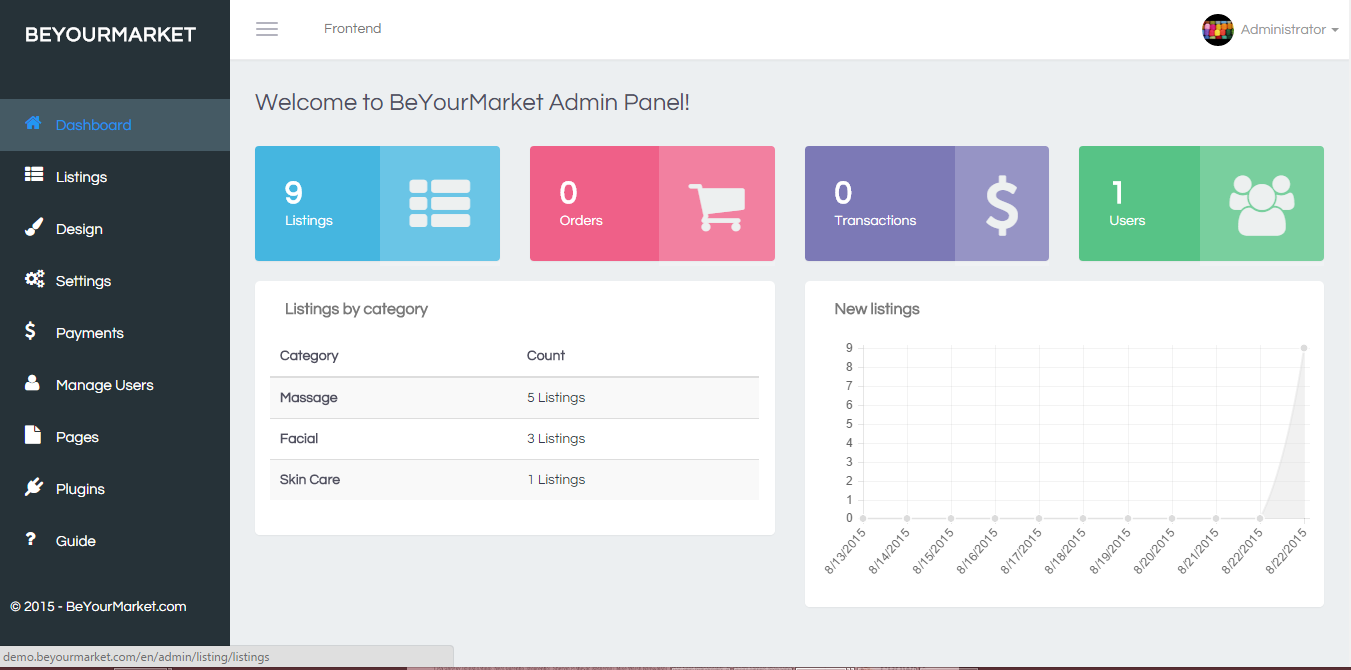1351x670 pixels.
Task: Click the Count column header
Action: [x=546, y=356]
